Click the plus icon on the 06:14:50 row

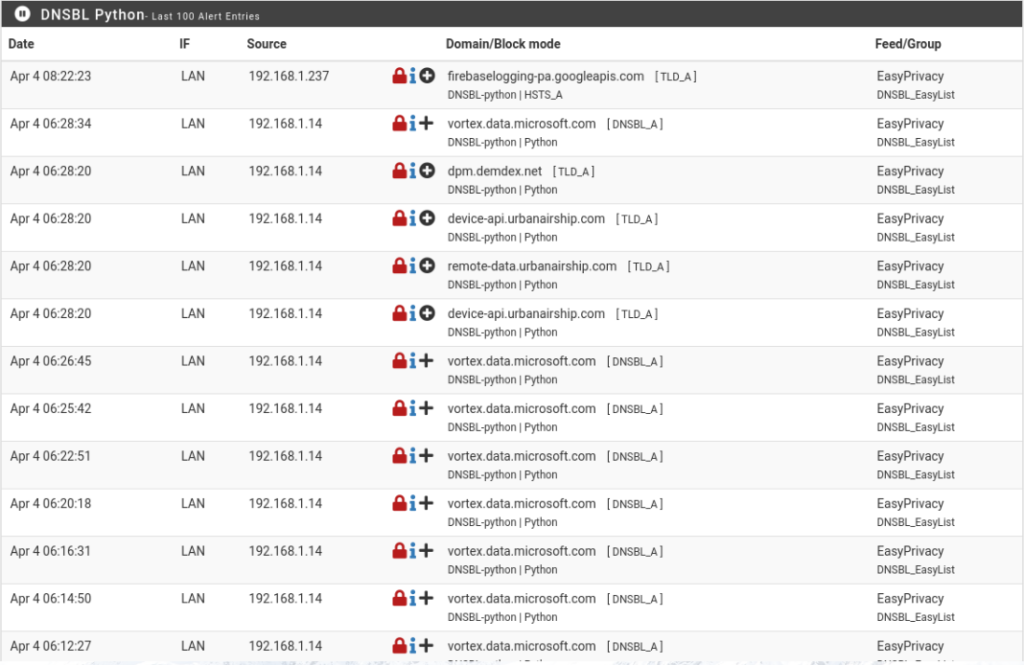coord(426,598)
